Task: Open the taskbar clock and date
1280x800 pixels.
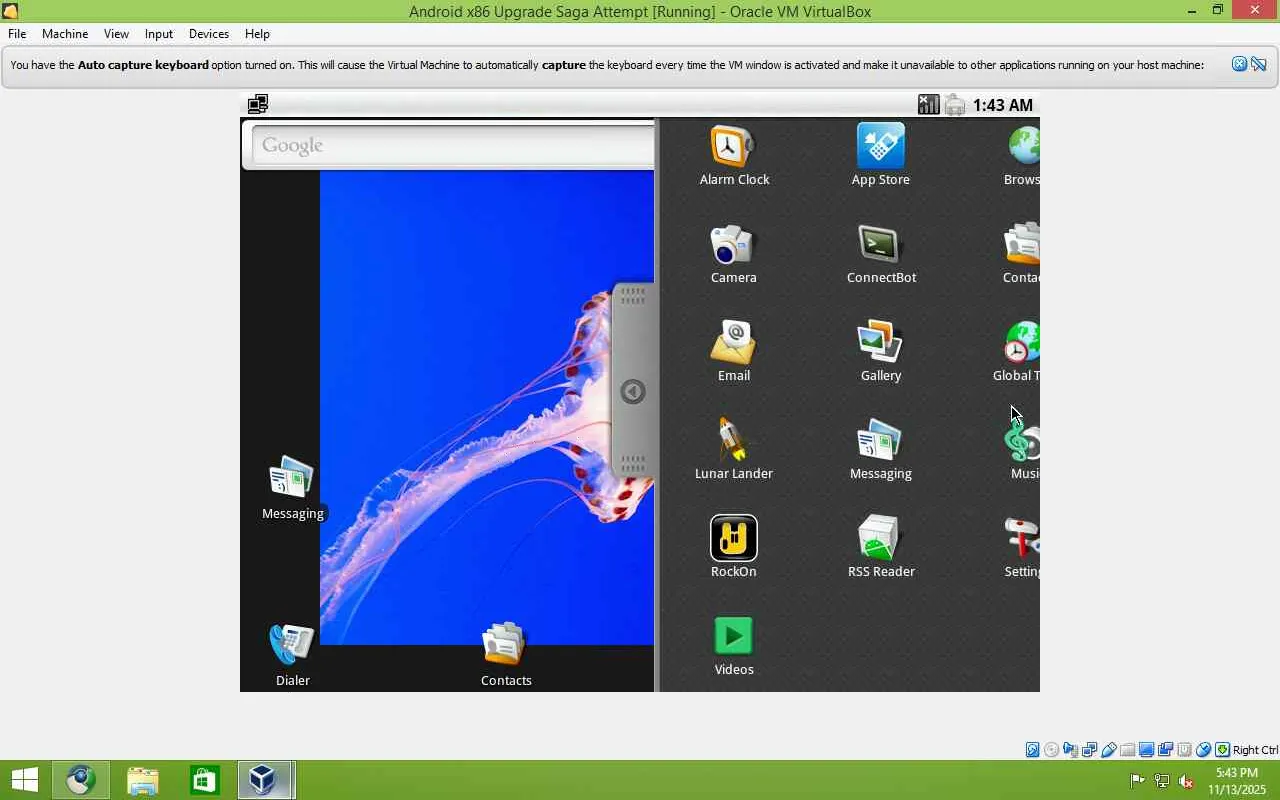Action: click(1237, 781)
